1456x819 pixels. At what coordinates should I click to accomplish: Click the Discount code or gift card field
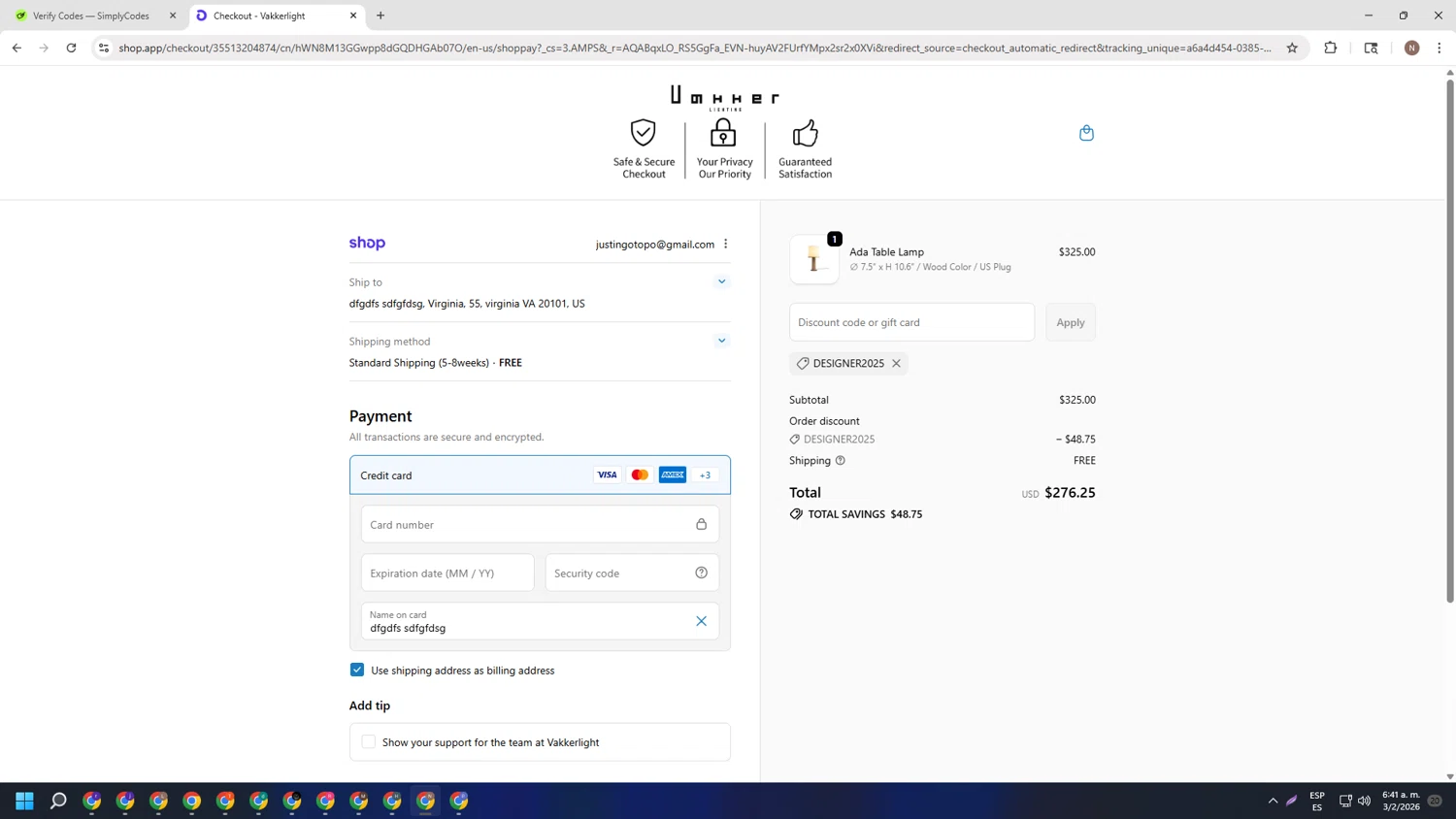click(x=911, y=322)
